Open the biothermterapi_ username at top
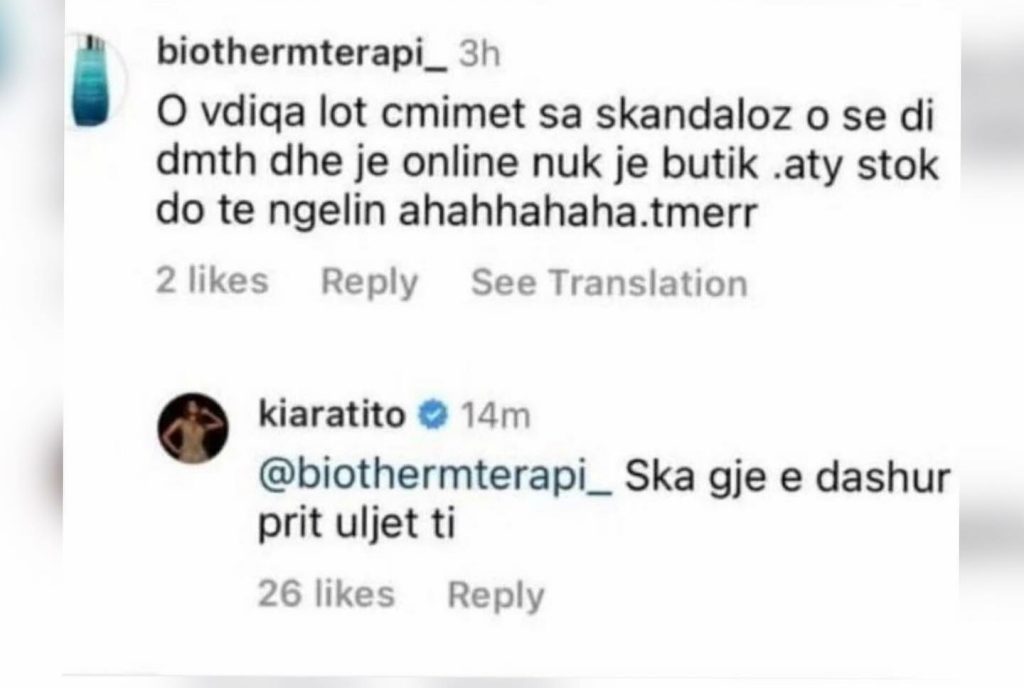Viewport: 1024px width, 688px height. [302, 52]
